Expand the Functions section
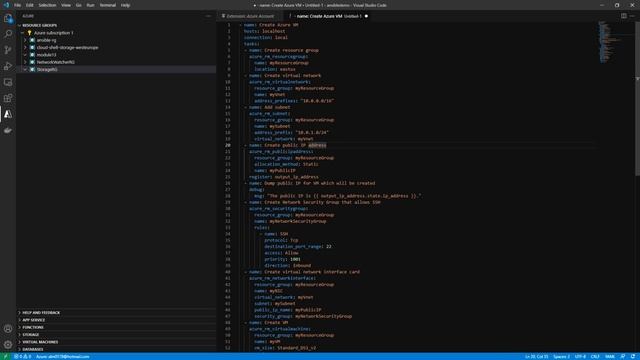 (x=19, y=327)
